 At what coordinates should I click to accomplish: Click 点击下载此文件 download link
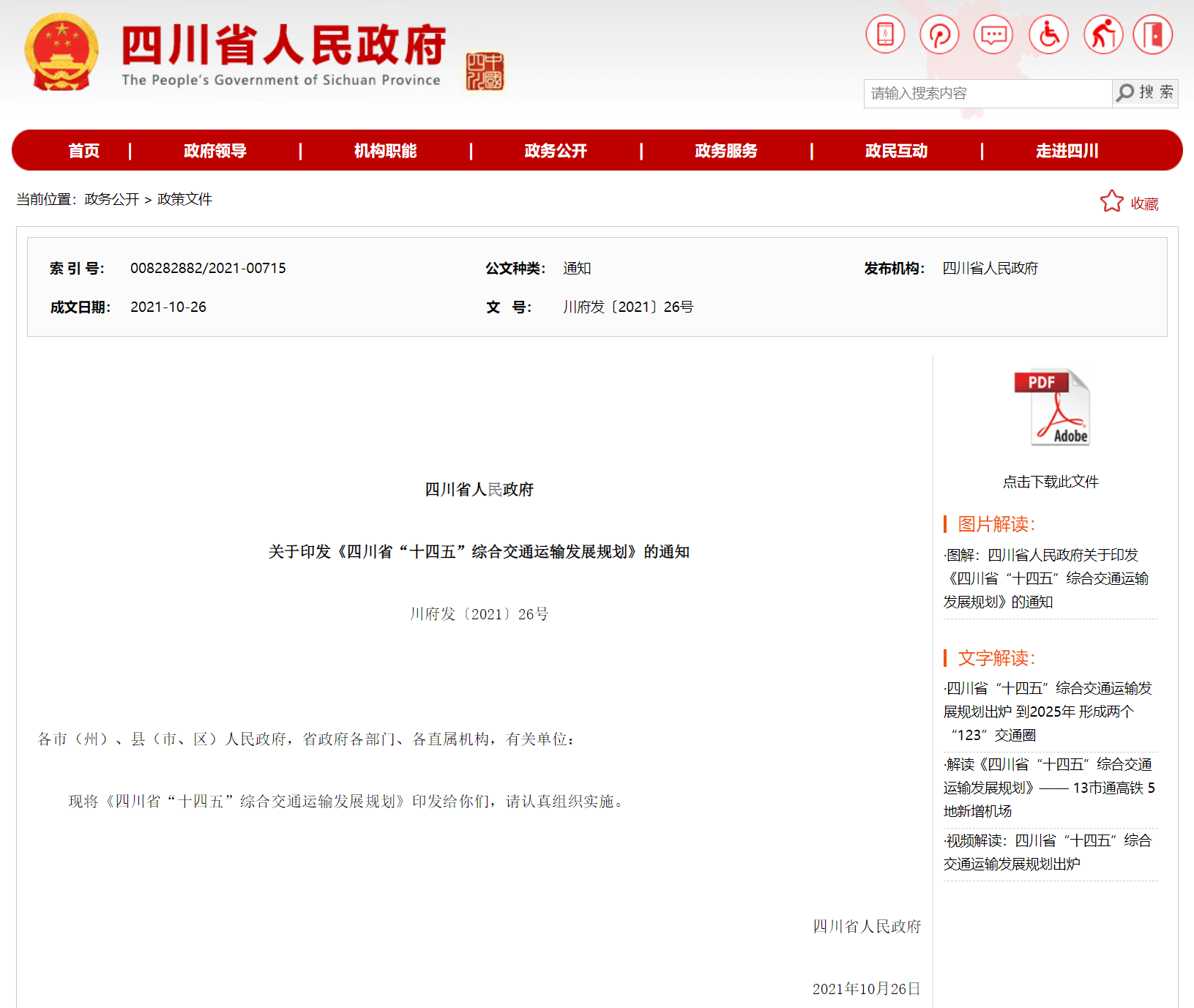[x=1051, y=482]
